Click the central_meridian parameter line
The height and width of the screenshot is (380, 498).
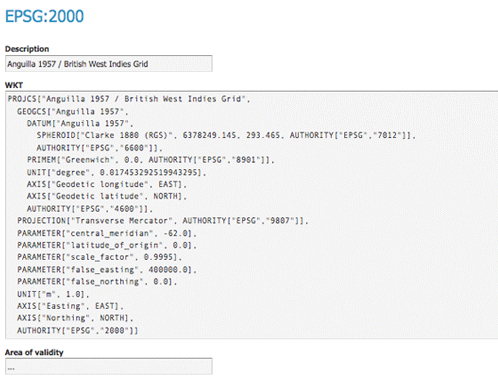click(107, 233)
